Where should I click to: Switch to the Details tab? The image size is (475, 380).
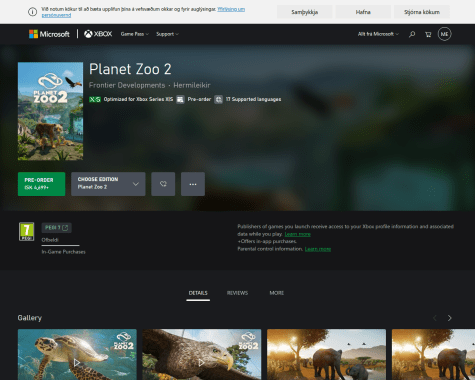[x=198, y=293]
